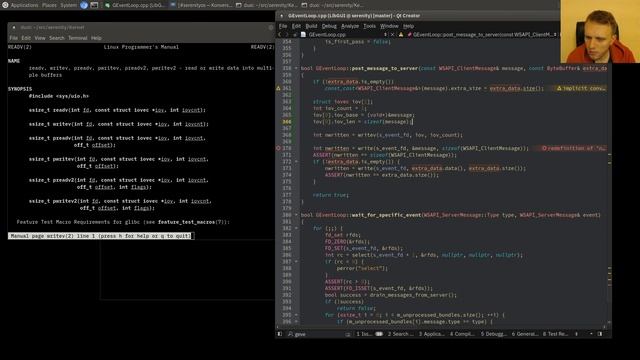Screen dimensions: 640x360
Task: Open the post_message_to_server symbol dropdown
Action: tap(482, 35)
